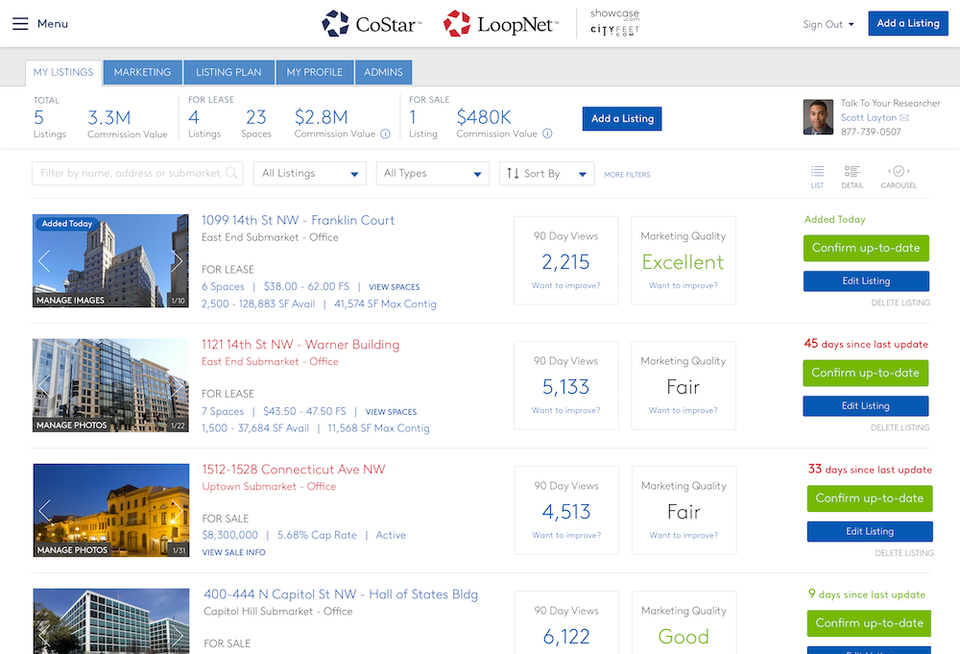The height and width of the screenshot is (654, 960).
Task: Show previous photo on Connecticut Ave thumbnail
Action: [45, 510]
